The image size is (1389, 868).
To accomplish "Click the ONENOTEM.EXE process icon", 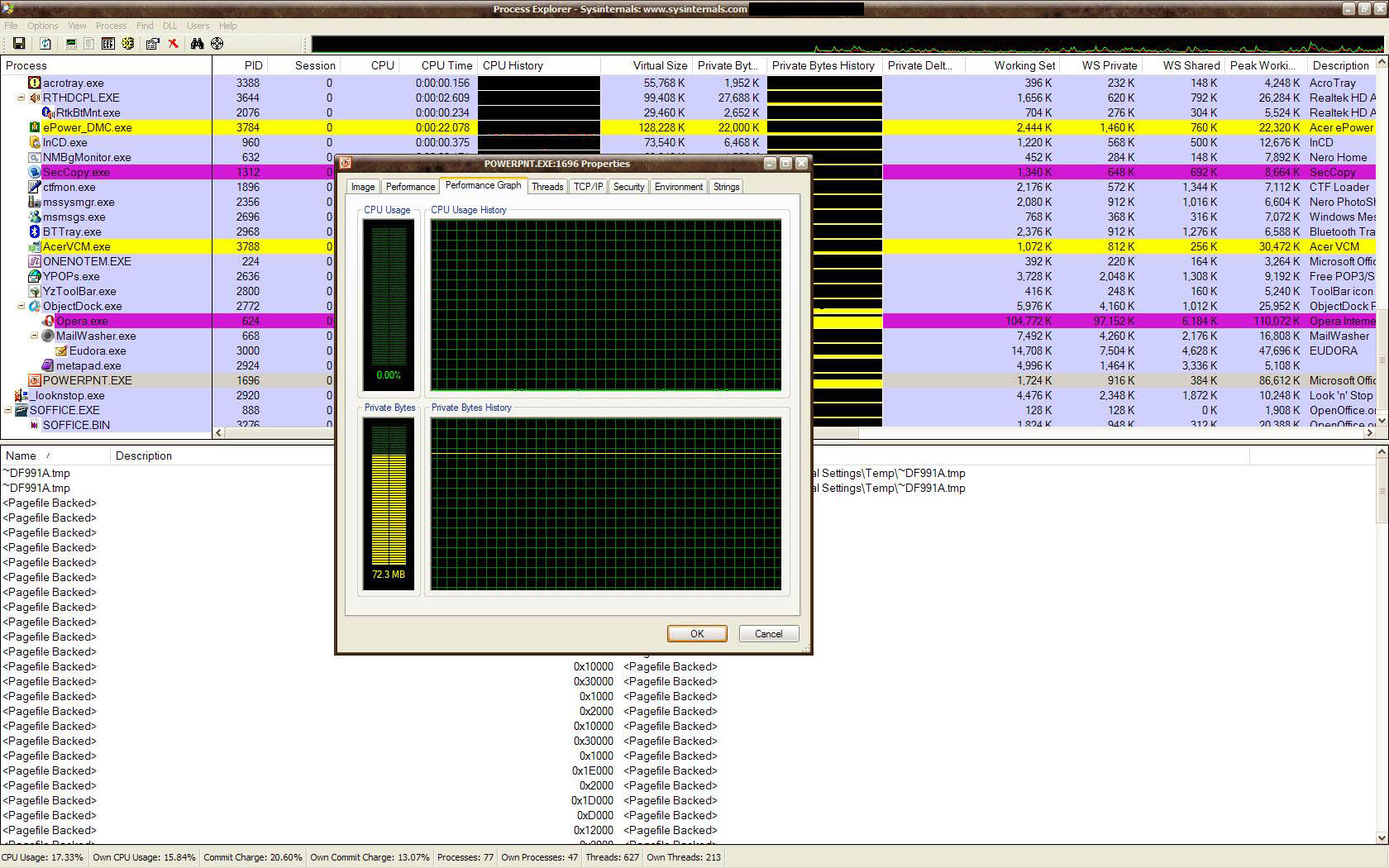I will pyautogui.click(x=35, y=261).
